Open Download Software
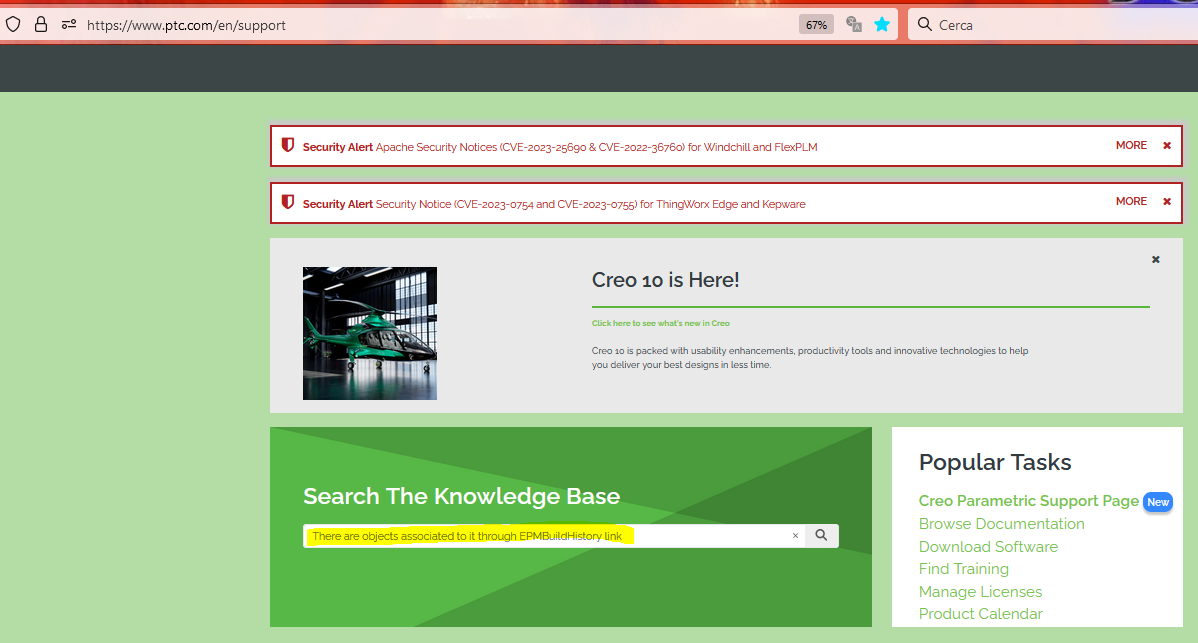The image size is (1198, 643). (x=988, y=546)
